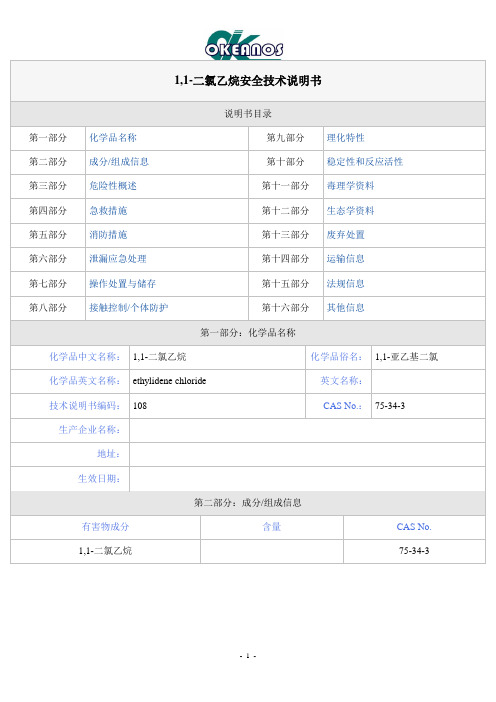
Task: Open the 急救措施 link
Action: [108, 210]
